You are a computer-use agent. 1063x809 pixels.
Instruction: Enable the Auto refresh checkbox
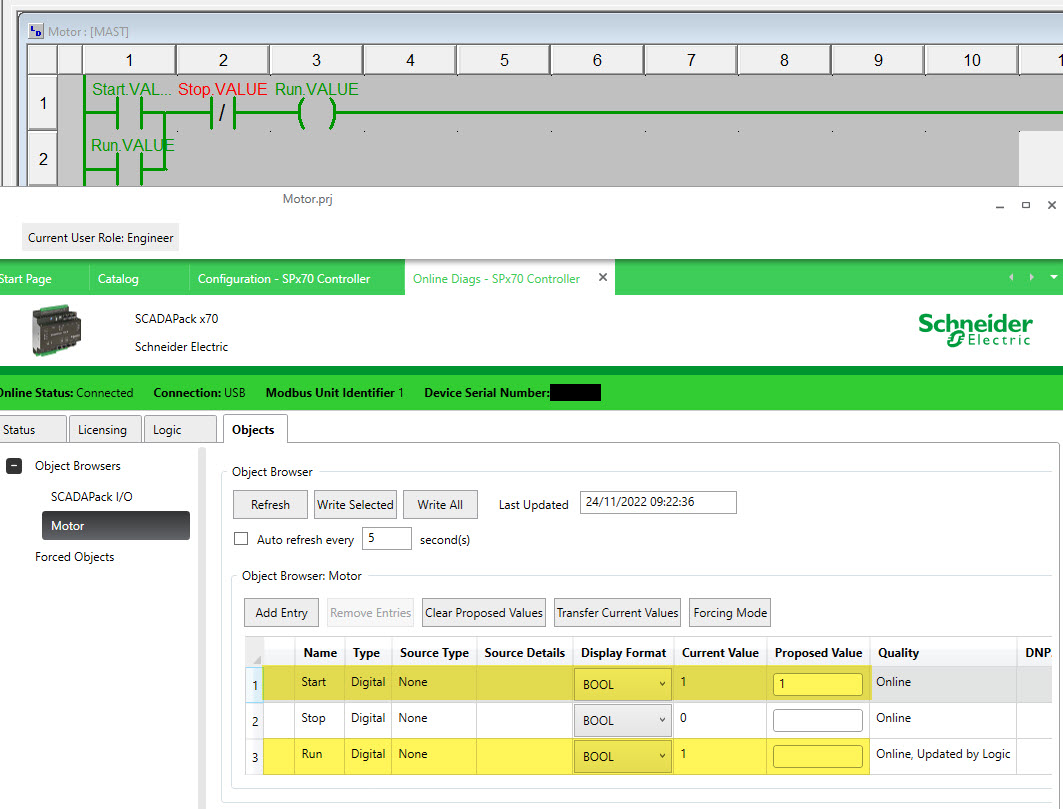pyautogui.click(x=241, y=538)
